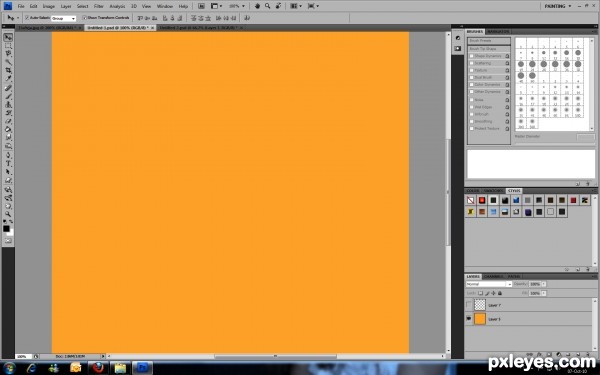This screenshot has height=375, width=600.
Task: Open the Window menu
Action: [x=165, y=7]
